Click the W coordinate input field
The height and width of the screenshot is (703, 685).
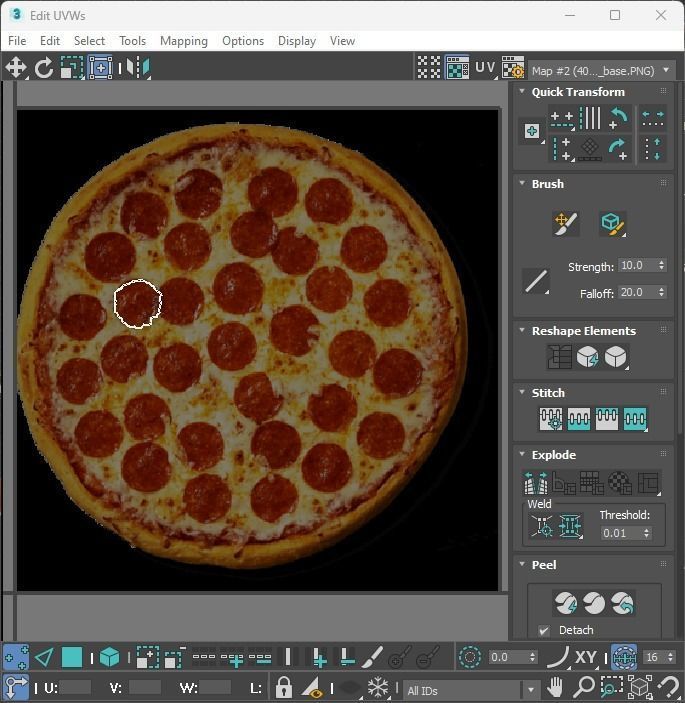point(215,687)
